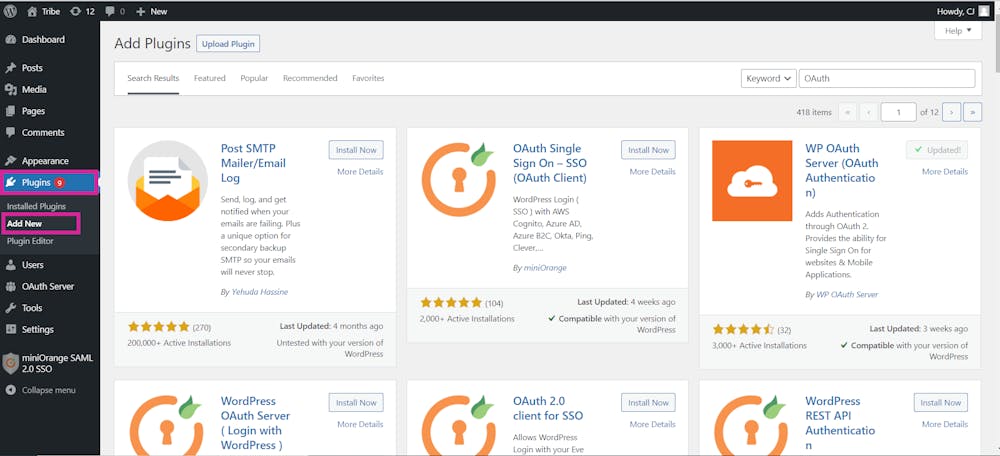This screenshot has width=1000, height=456.
Task: View More Details for OAuth 2.0 client
Action: coord(652,424)
